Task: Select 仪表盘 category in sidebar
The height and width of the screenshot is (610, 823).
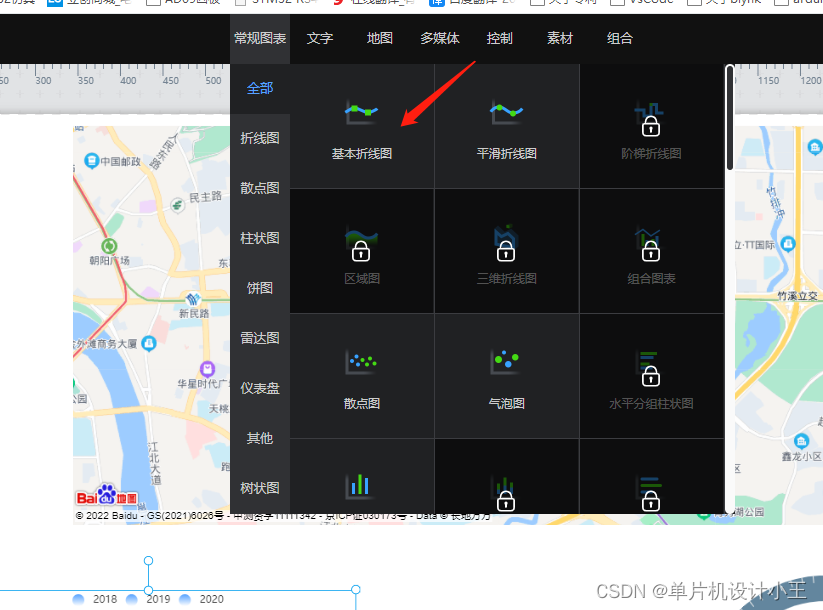Action: pyautogui.click(x=260, y=388)
